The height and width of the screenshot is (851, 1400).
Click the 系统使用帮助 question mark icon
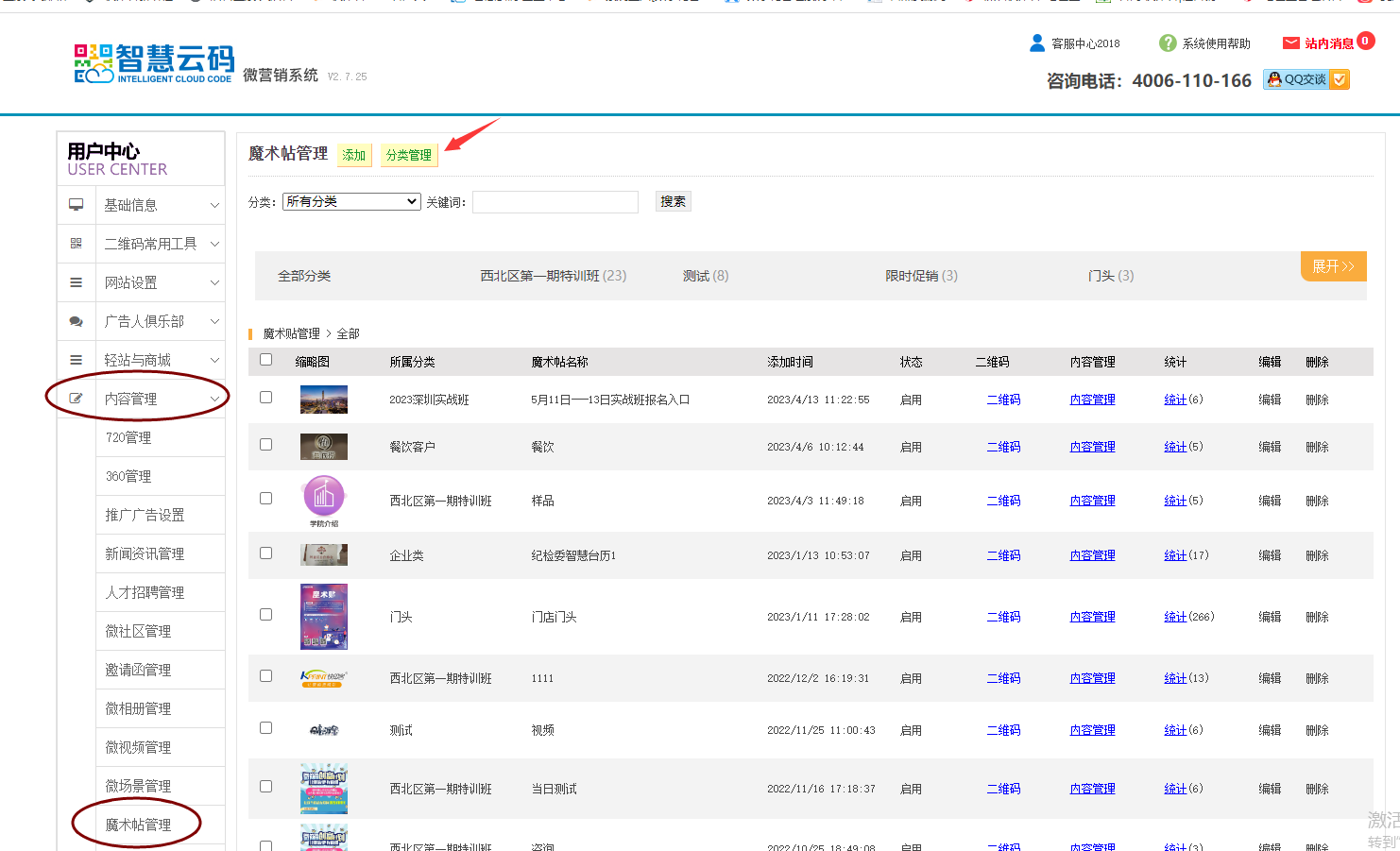pyautogui.click(x=1168, y=43)
